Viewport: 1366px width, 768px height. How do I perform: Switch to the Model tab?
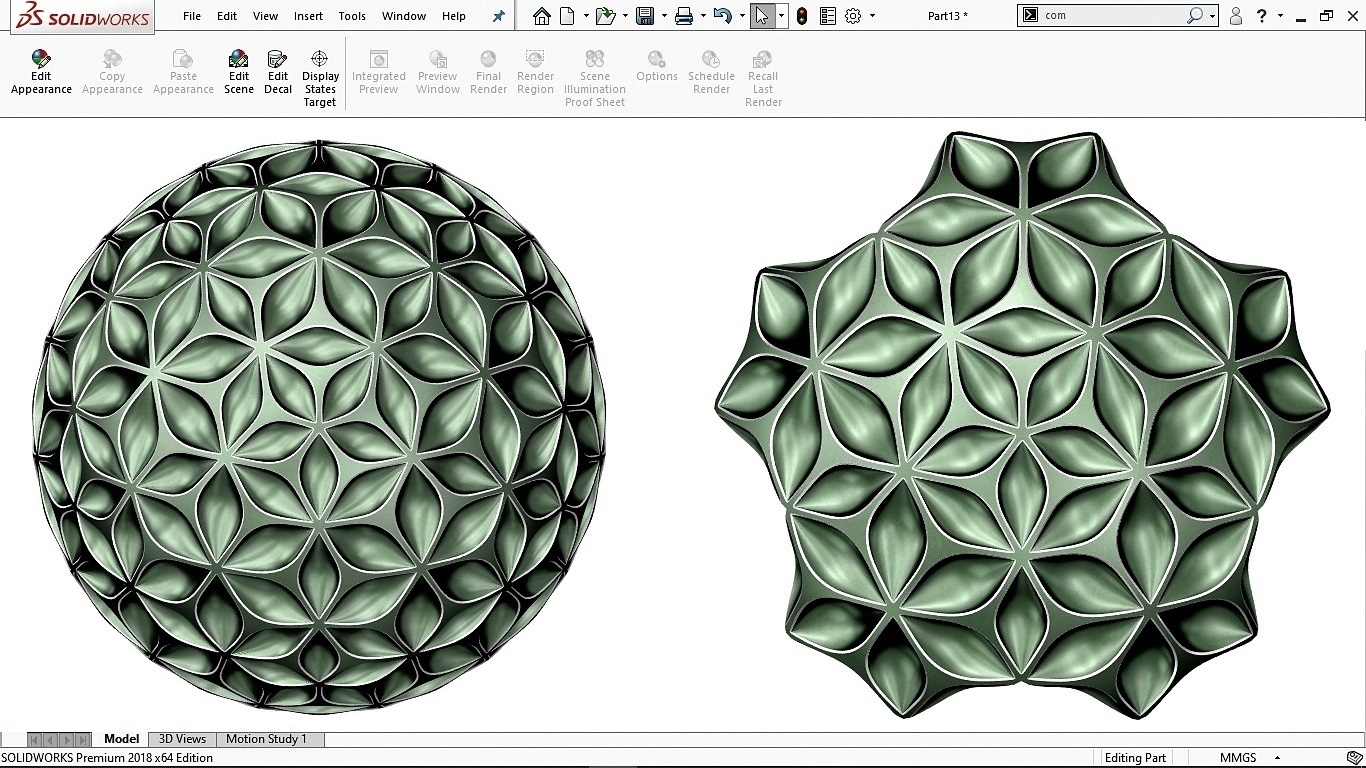(121, 739)
